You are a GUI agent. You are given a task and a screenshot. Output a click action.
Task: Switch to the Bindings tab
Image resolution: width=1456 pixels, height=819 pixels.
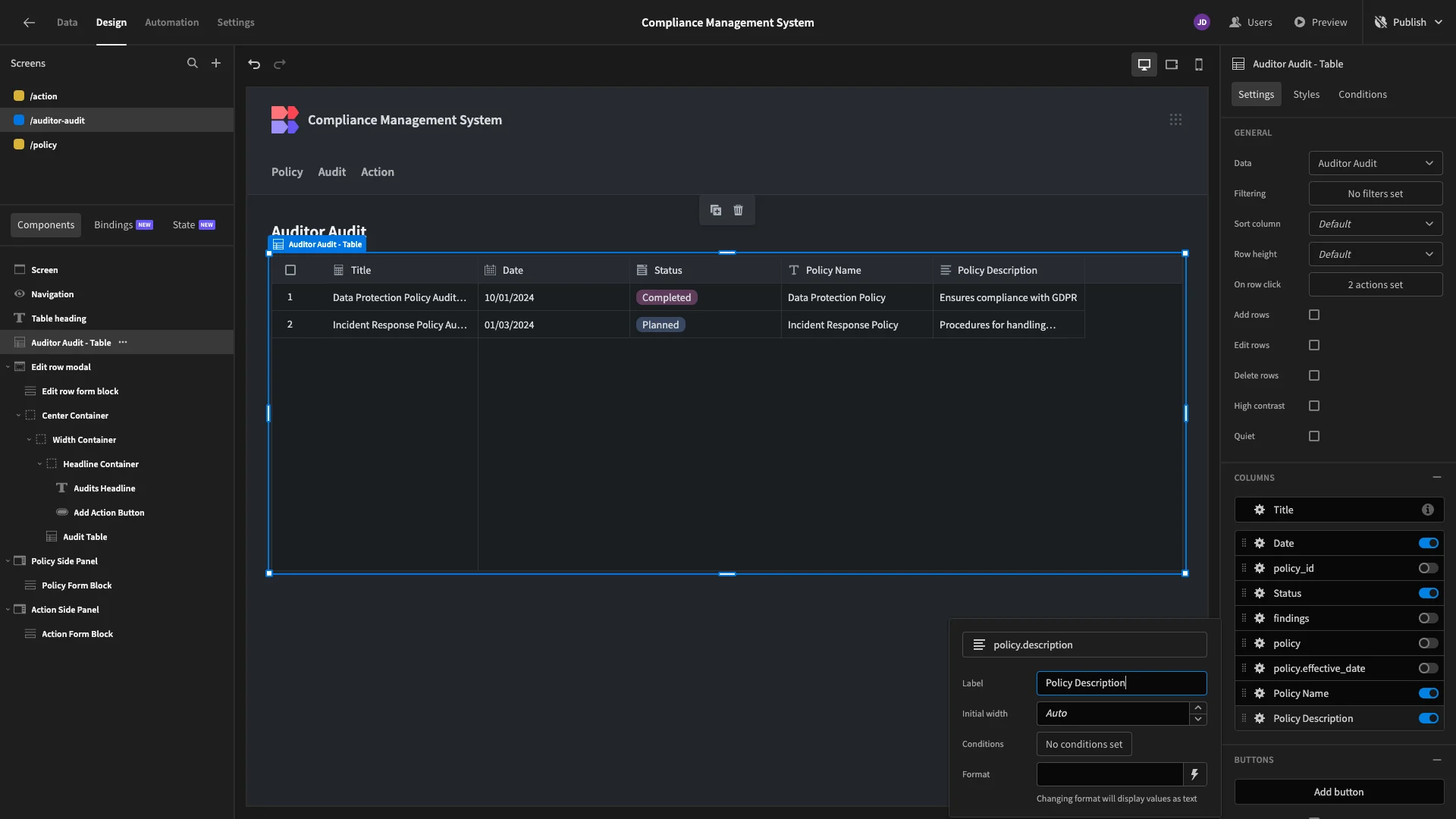[x=124, y=225]
